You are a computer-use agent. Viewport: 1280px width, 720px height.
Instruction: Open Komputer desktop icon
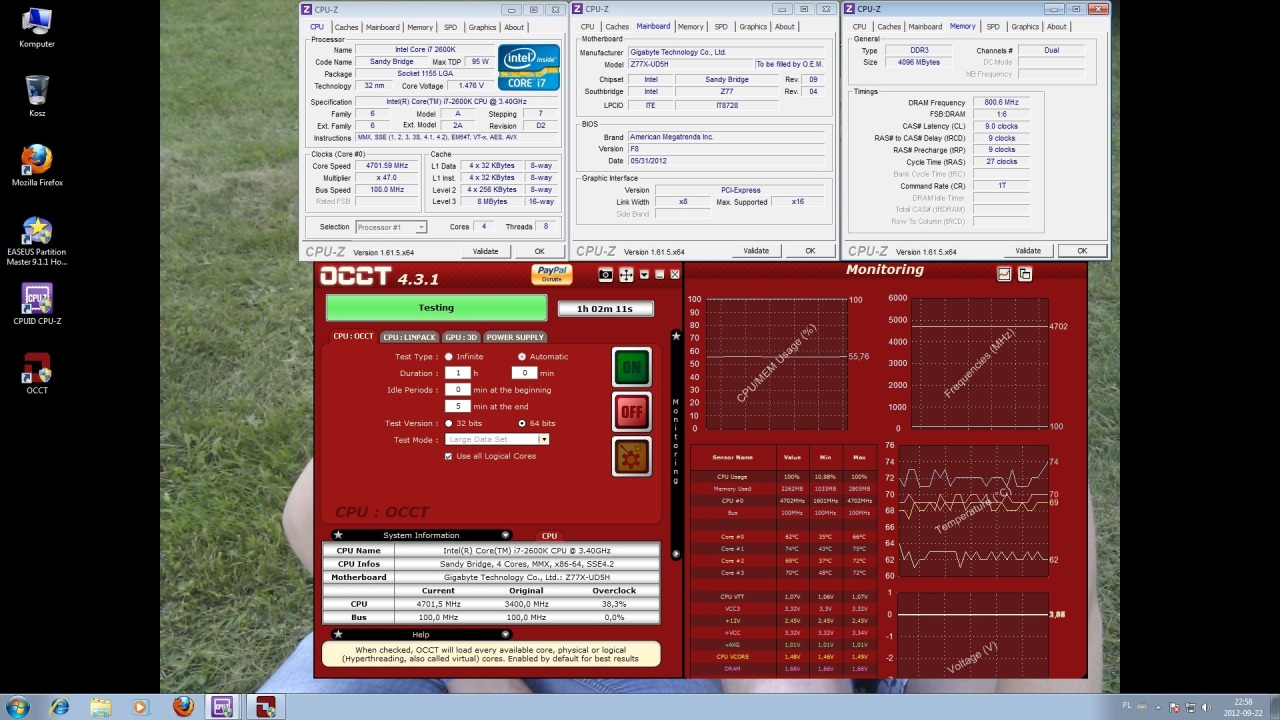click(37, 27)
